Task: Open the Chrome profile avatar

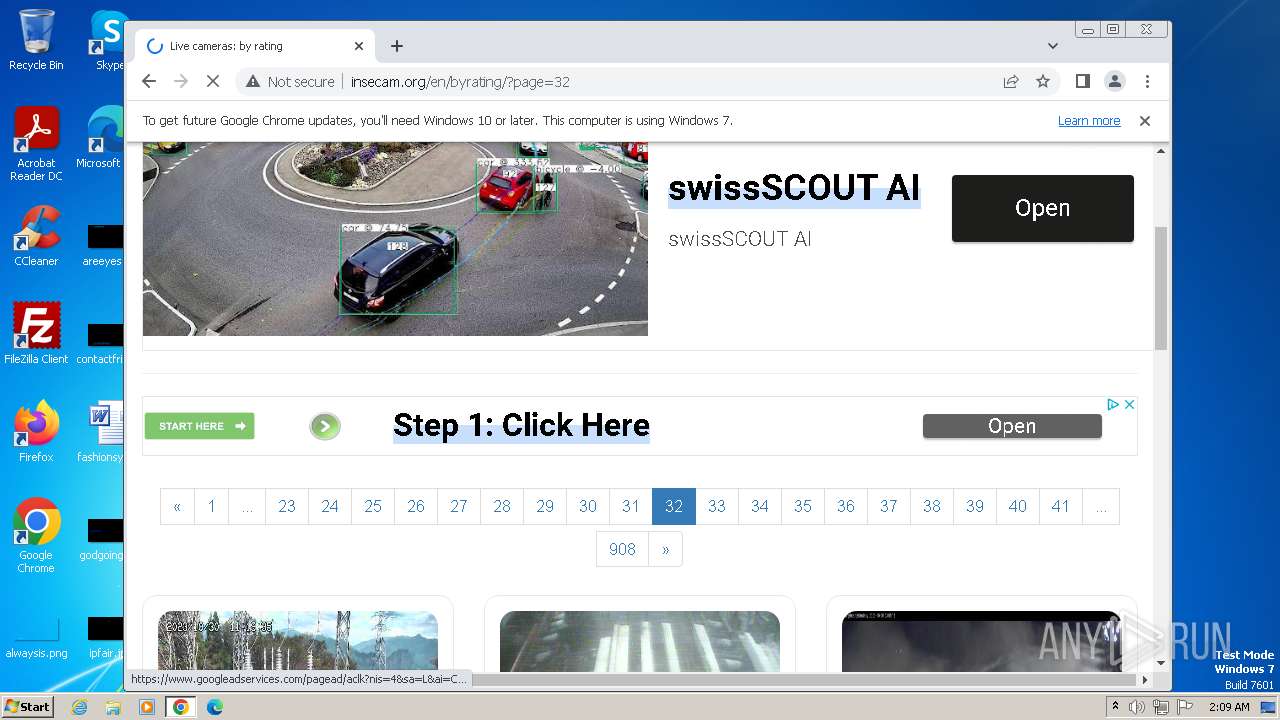Action: coord(1114,81)
